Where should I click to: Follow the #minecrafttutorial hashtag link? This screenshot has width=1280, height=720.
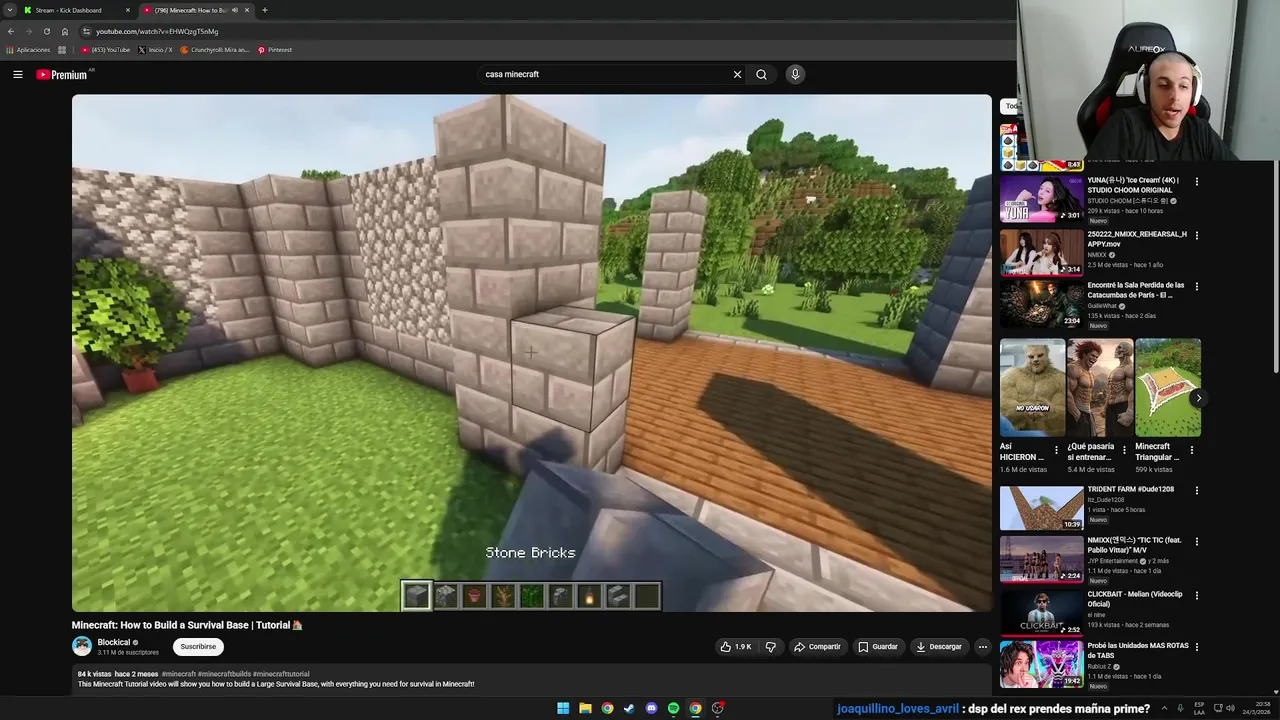[281, 674]
